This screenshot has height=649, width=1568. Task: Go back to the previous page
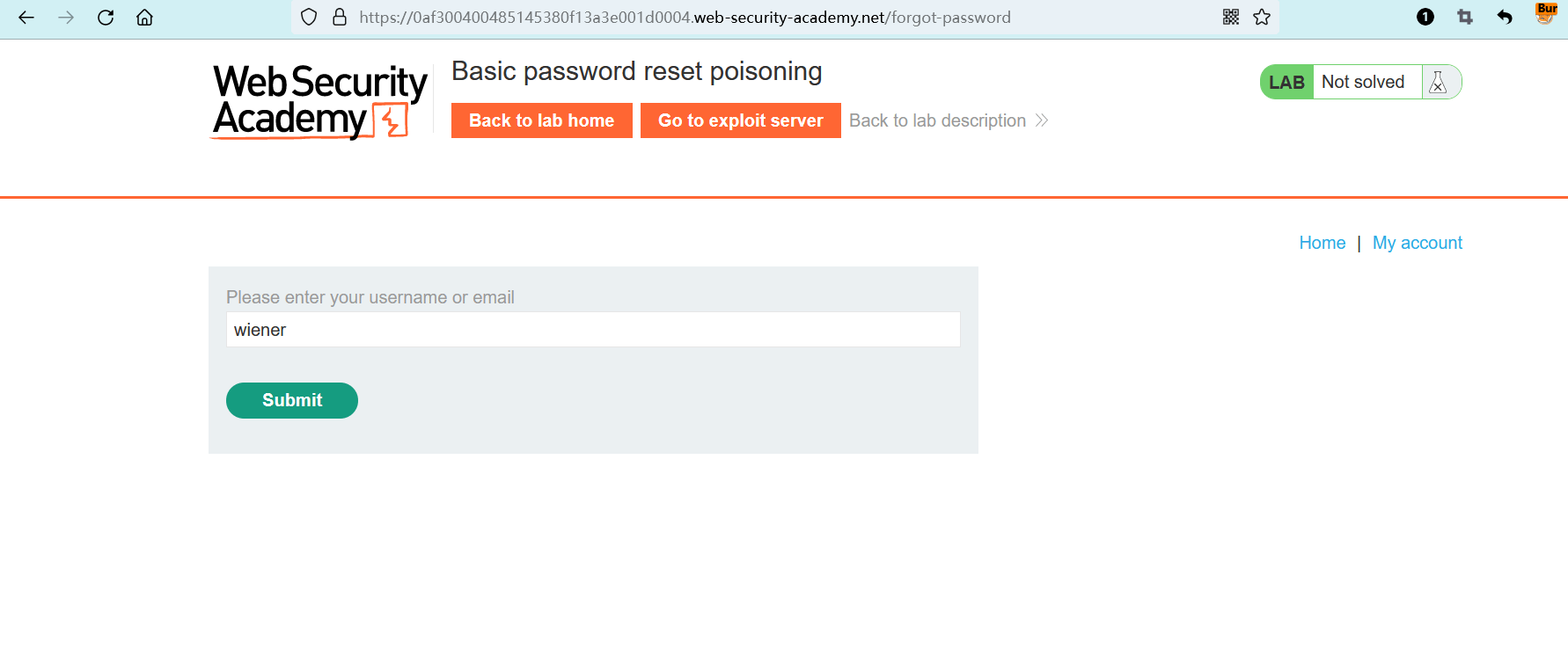coord(26,18)
